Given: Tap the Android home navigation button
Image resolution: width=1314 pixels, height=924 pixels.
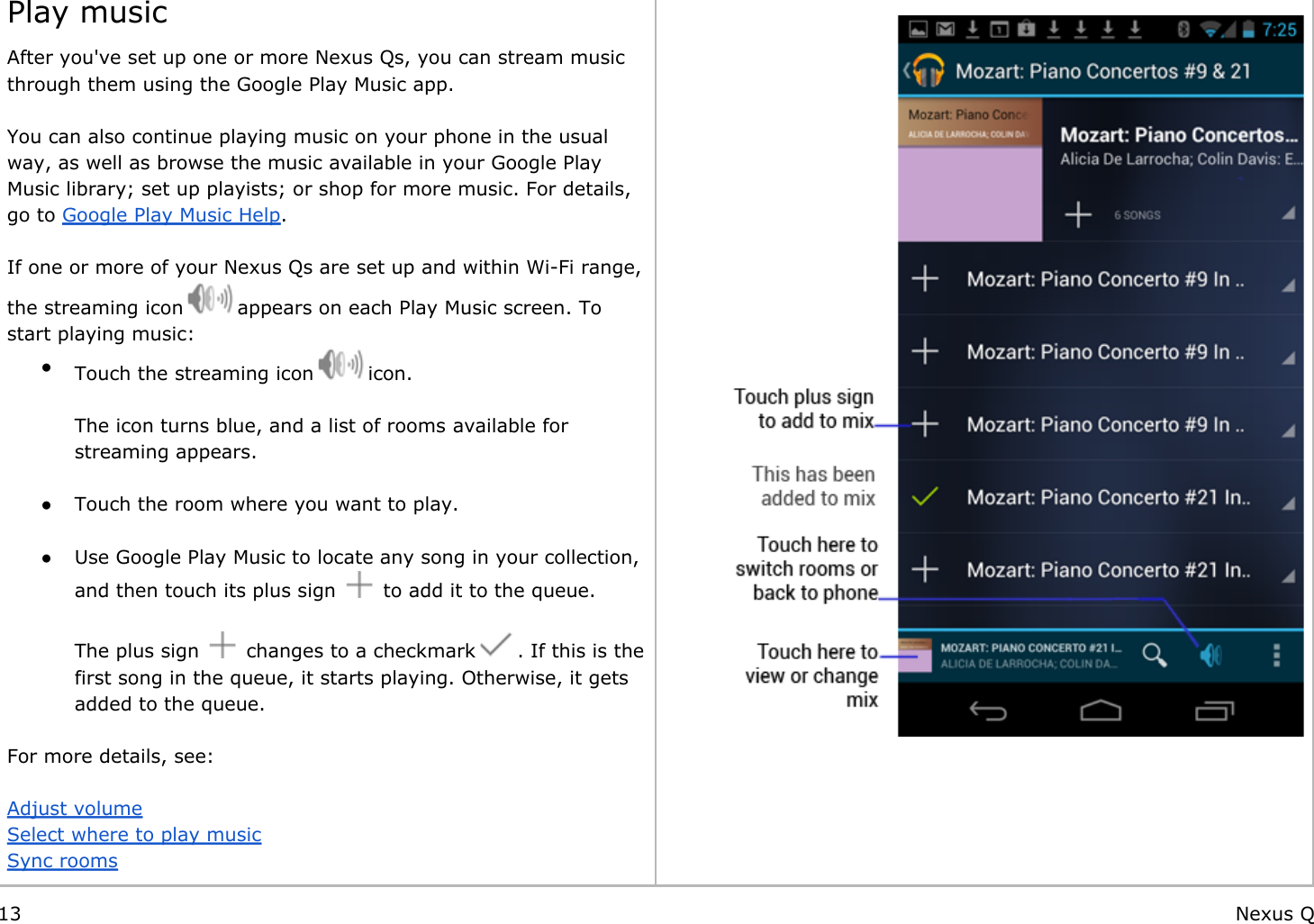Looking at the screenshot, I should pyautogui.click(x=1101, y=711).
